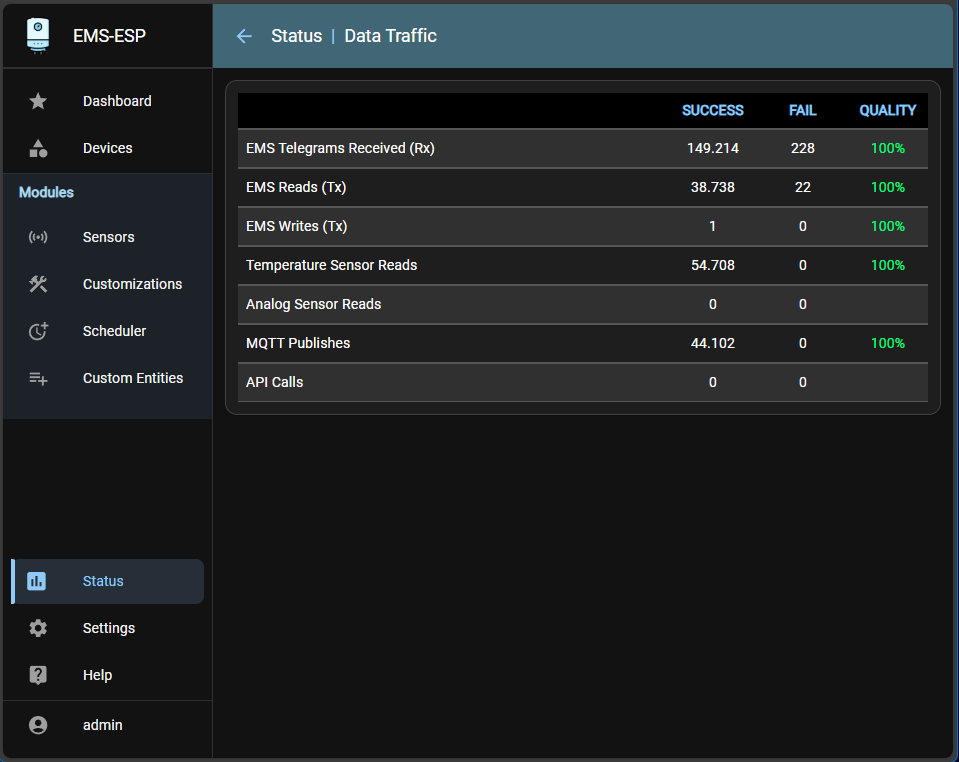Open the Status navigation entry
Screen dimensions: 959x762
click(x=103, y=581)
